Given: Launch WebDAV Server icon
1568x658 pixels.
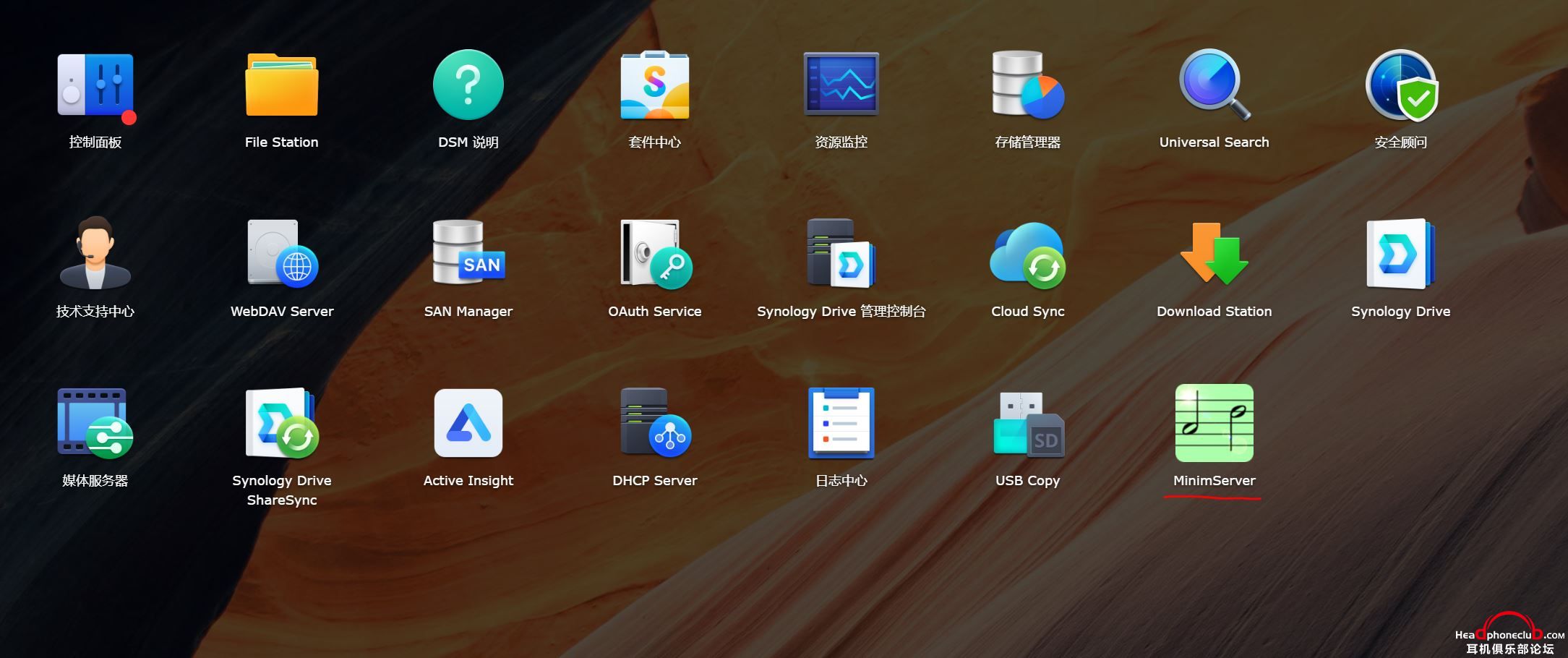Looking at the screenshot, I should pos(282,253).
